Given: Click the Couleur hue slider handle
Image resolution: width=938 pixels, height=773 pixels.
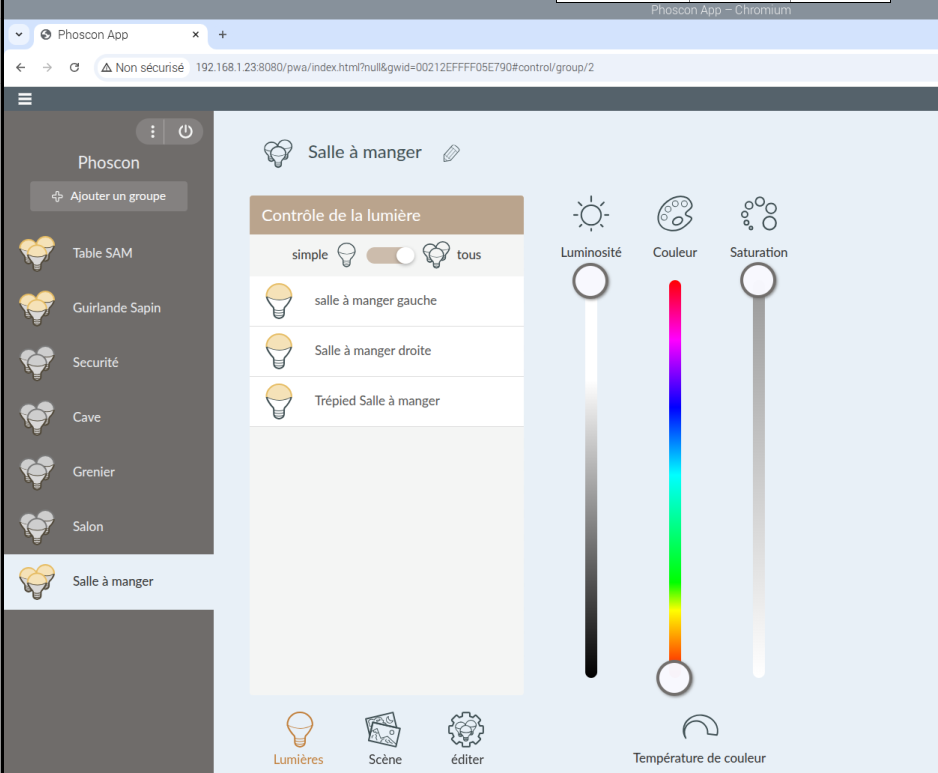Looking at the screenshot, I should 674,678.
